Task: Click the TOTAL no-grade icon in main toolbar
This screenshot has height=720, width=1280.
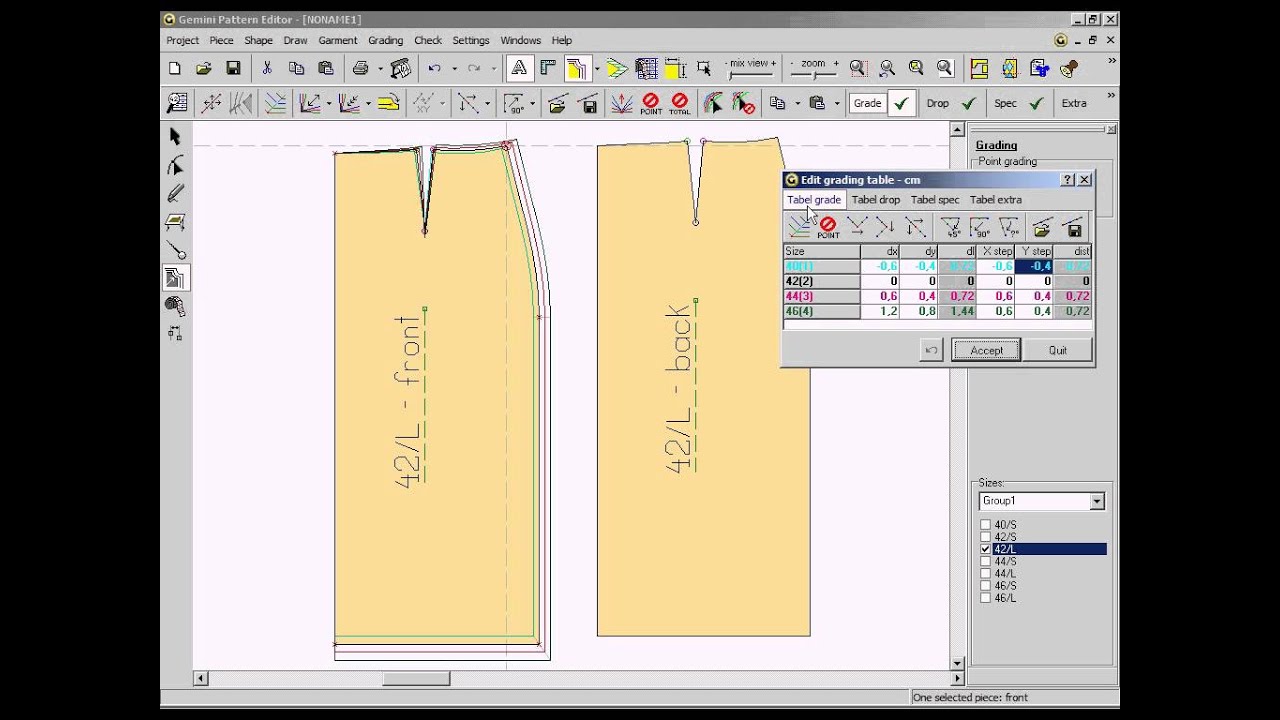Action: click(680, 103)
